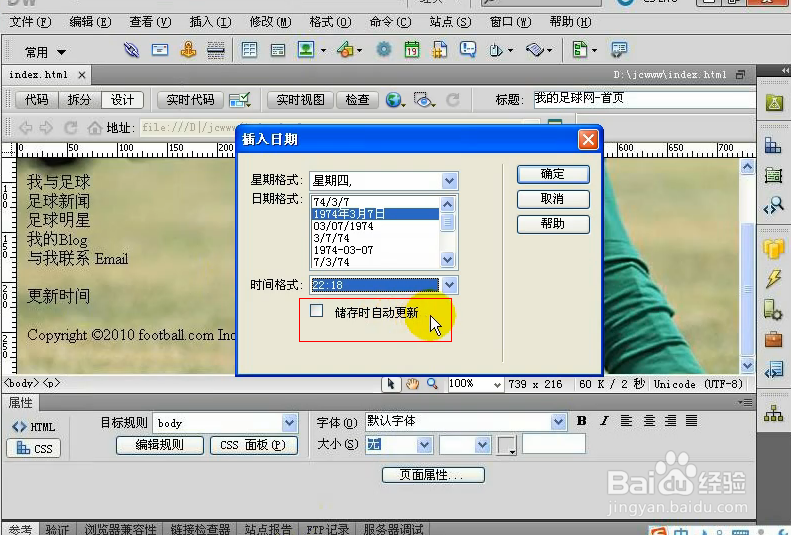Viewport: 791px width, 535px height.
Task: Click the Date calendar icon
Action: coord(412,50)
